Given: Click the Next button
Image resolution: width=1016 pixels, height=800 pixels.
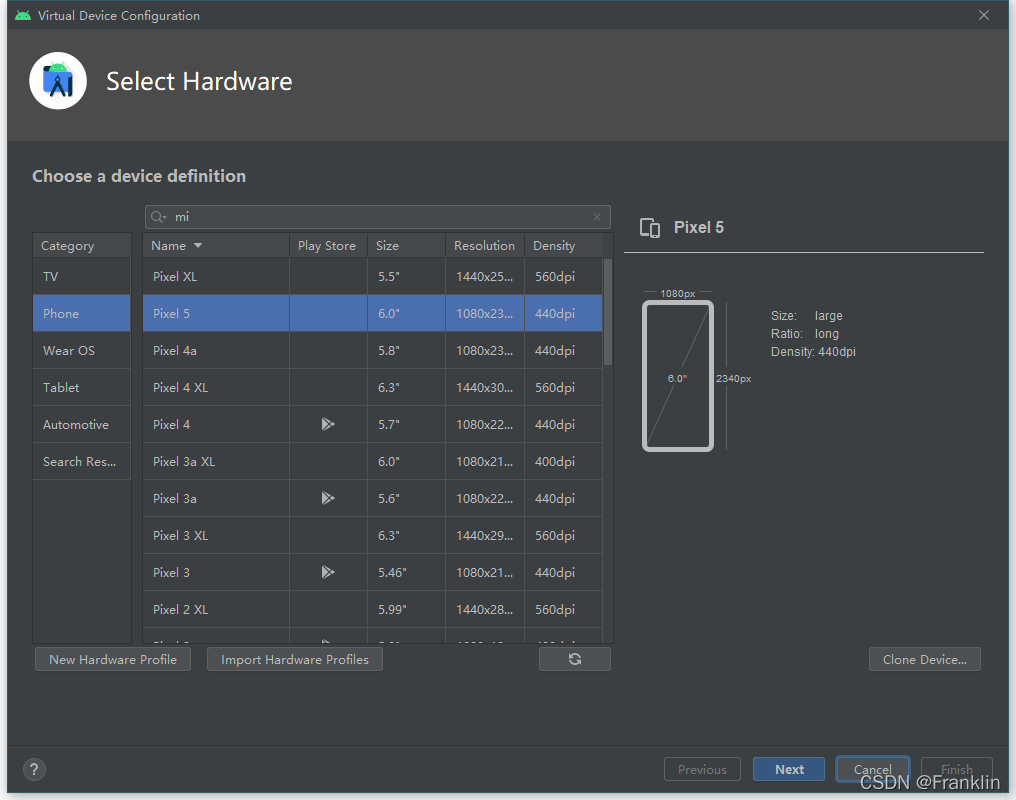Looking at the screenshot, I should [789, 770].
